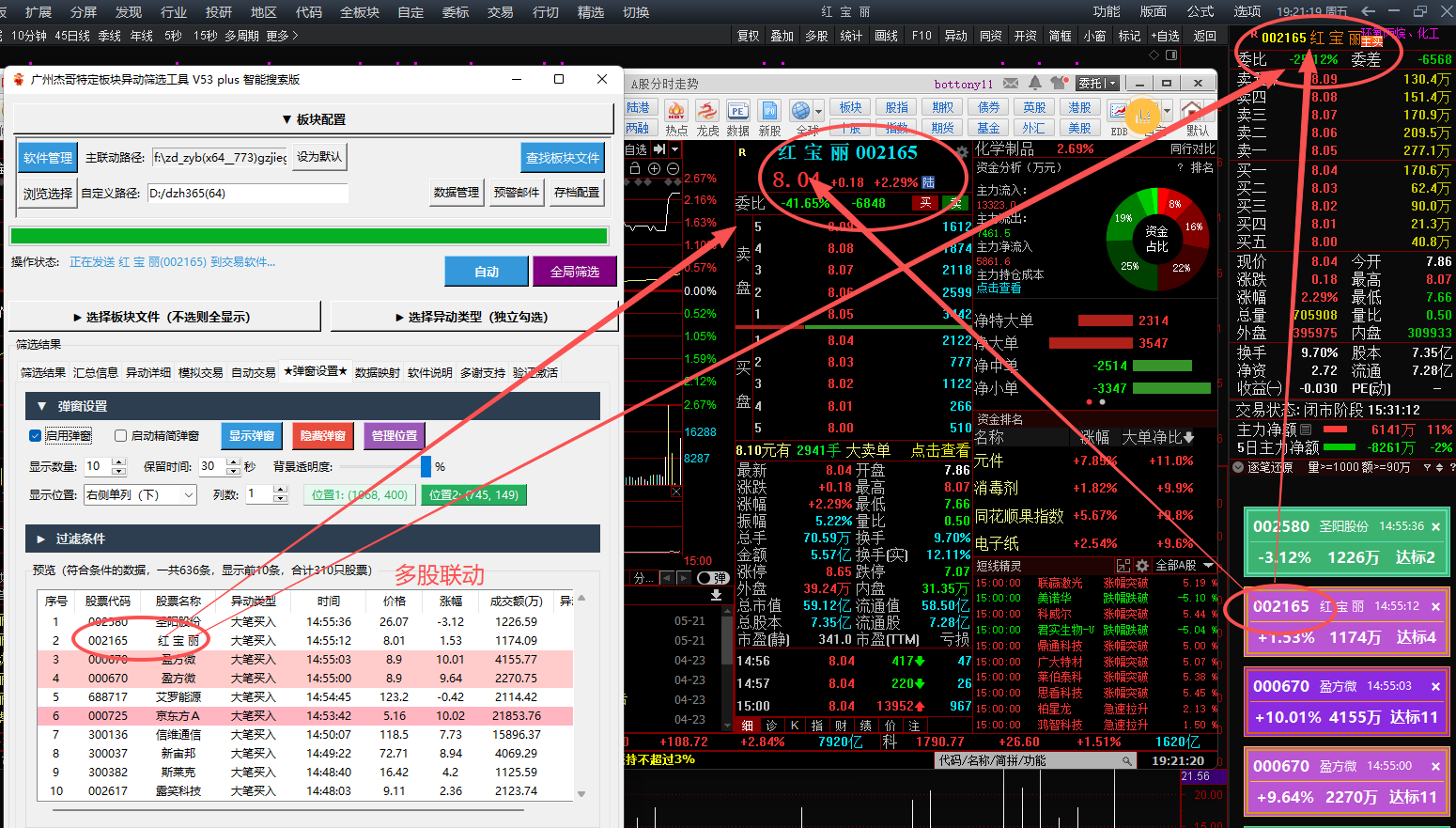Open the 数据映射 tab
1456x828 pixels.
[x=378, y=373]
